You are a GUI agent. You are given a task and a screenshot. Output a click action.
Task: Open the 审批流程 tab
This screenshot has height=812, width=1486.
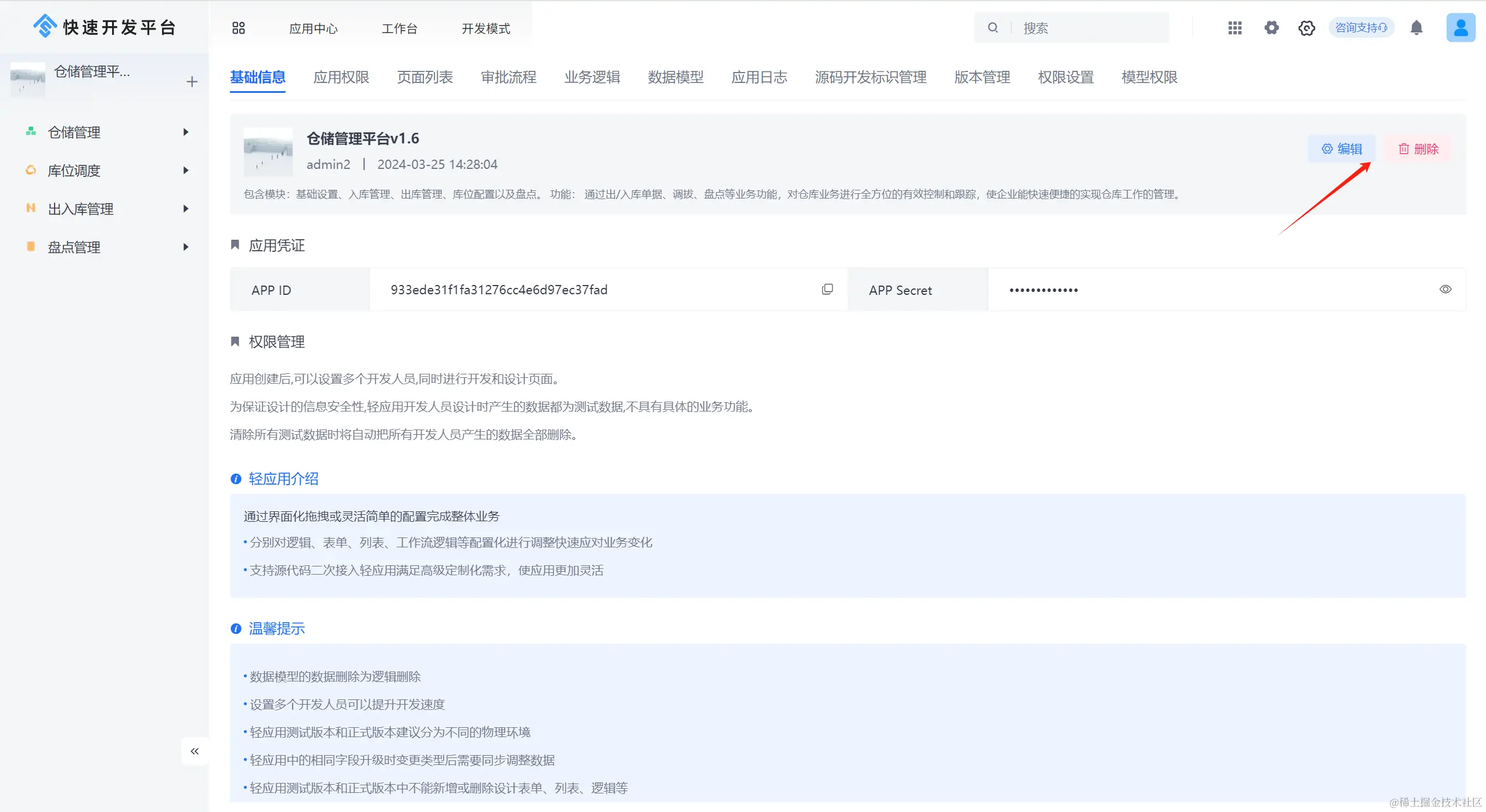tap(508, 77)
